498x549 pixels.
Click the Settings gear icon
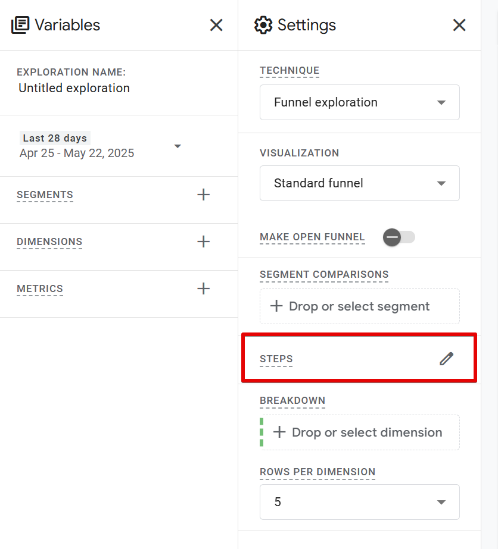pyautogui.click(x=263, y=25)
